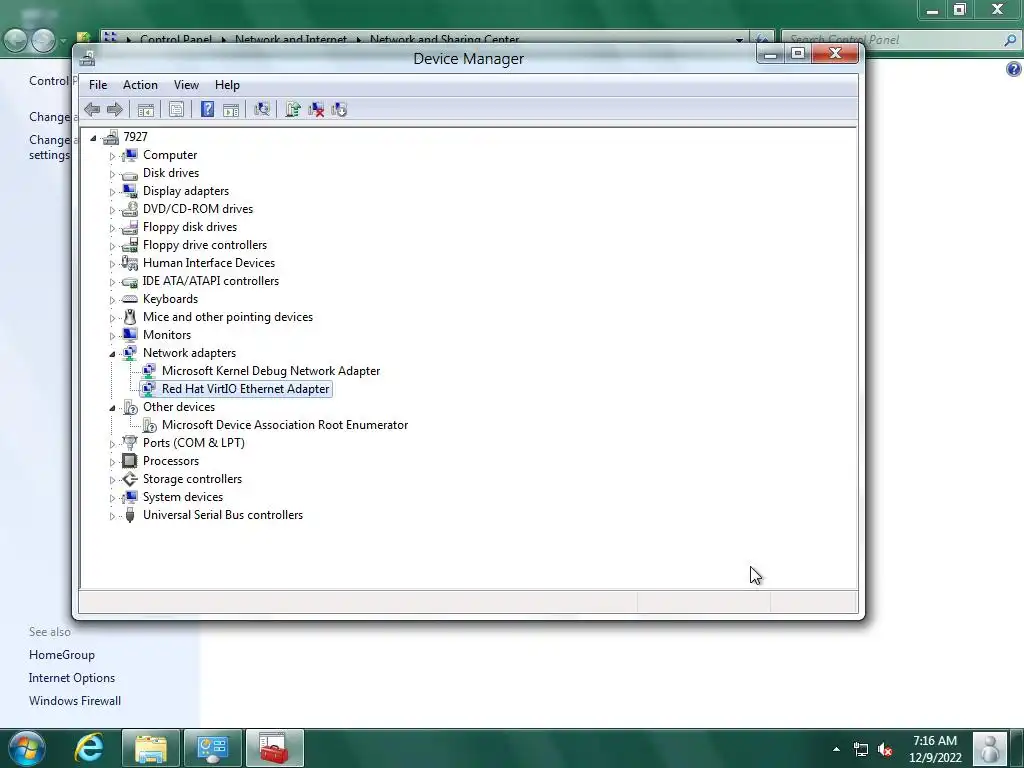
Task: Expand the Computer category
Action: 112,156
